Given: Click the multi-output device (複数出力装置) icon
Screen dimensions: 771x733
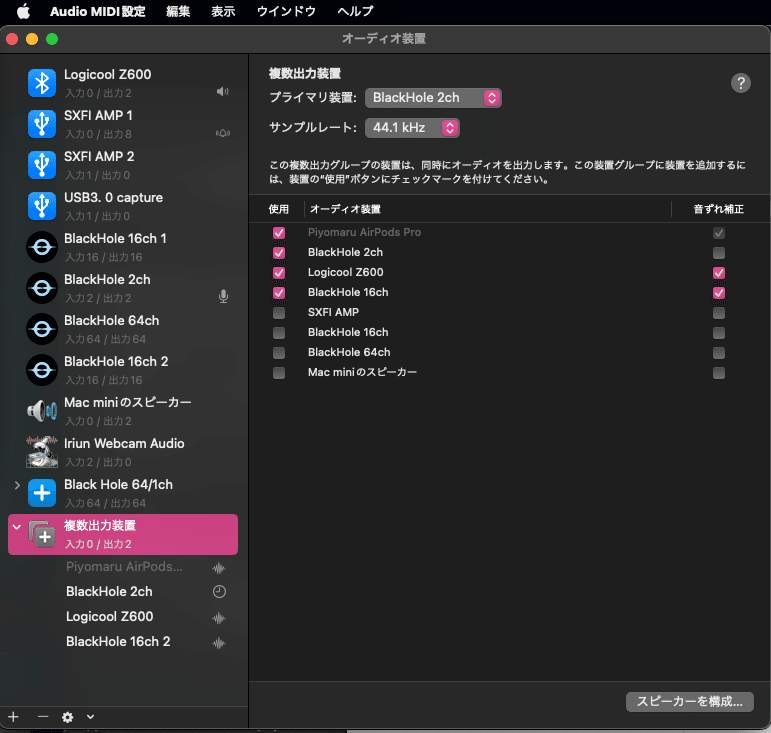Looking at the screenshot, I should (42, 534).
